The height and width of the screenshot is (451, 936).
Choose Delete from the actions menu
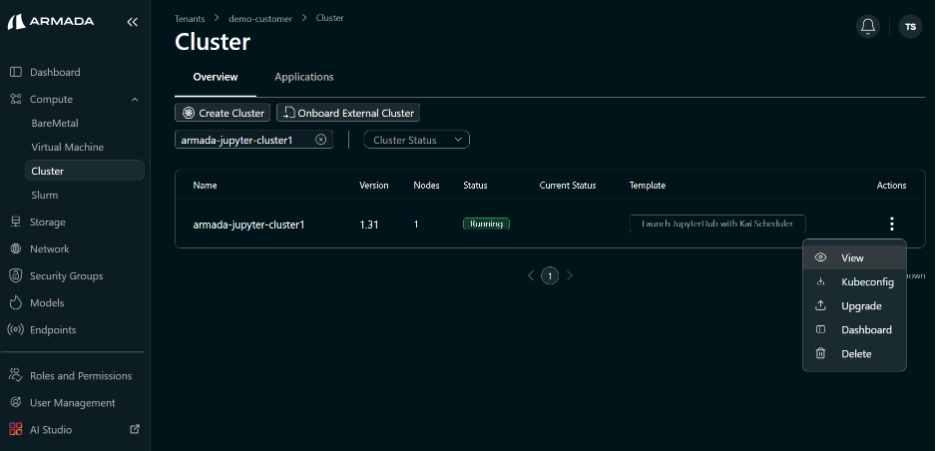854,353
